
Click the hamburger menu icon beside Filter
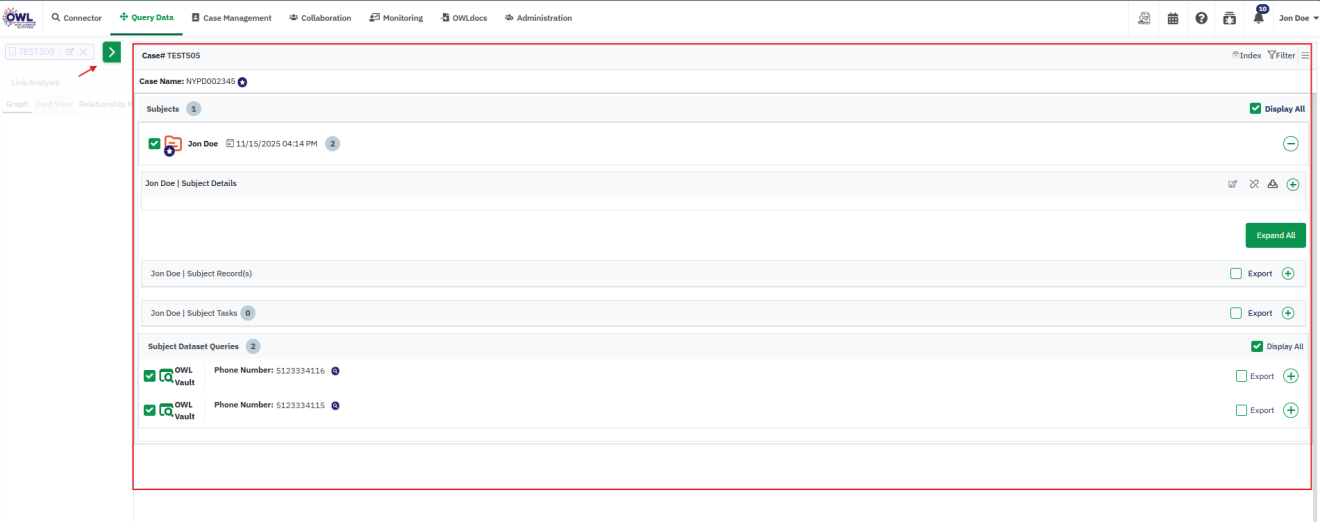click(1305, 56)
